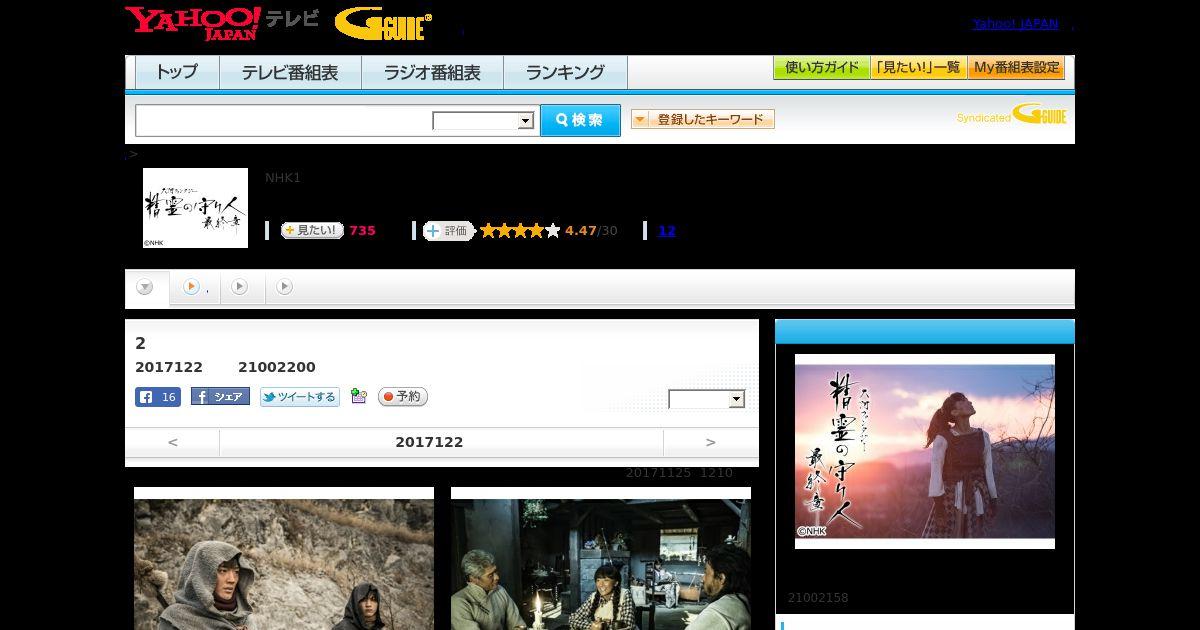The image size is (1200, 630).
Task: Select the first gold rating star
Action: pyautogui.click(x=489, y=231)
